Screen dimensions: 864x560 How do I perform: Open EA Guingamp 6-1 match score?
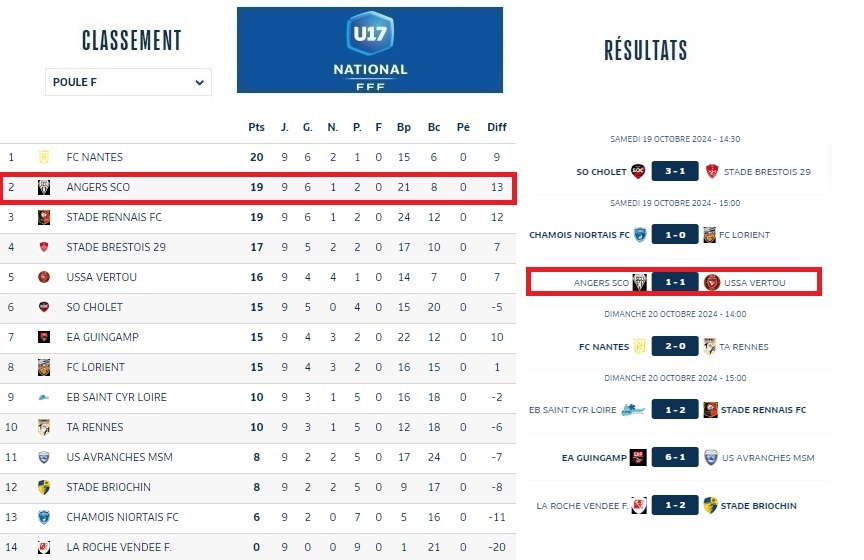(675, 458)
